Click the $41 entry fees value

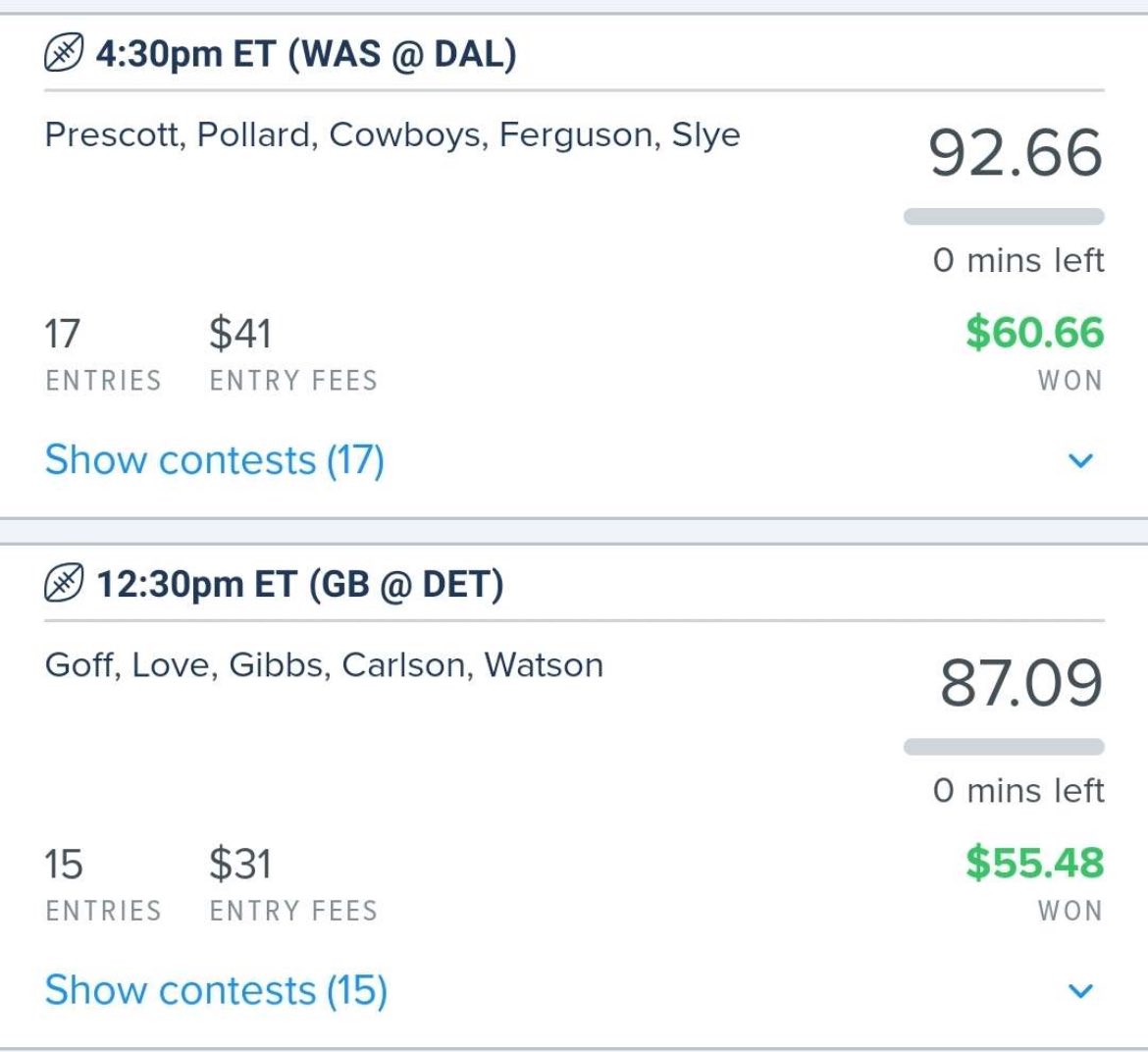pos(239,335)
